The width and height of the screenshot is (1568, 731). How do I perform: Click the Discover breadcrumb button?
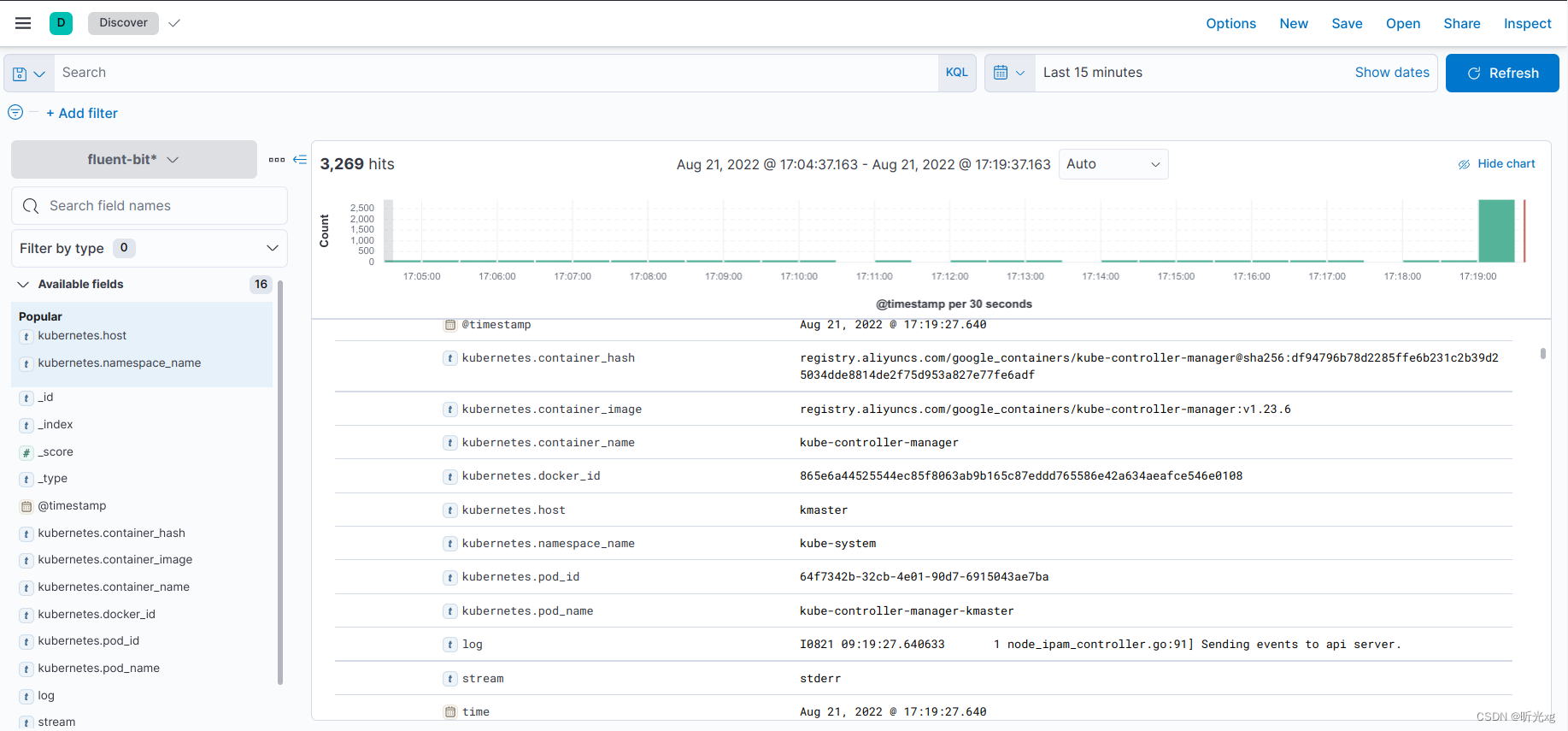point(123,23)
